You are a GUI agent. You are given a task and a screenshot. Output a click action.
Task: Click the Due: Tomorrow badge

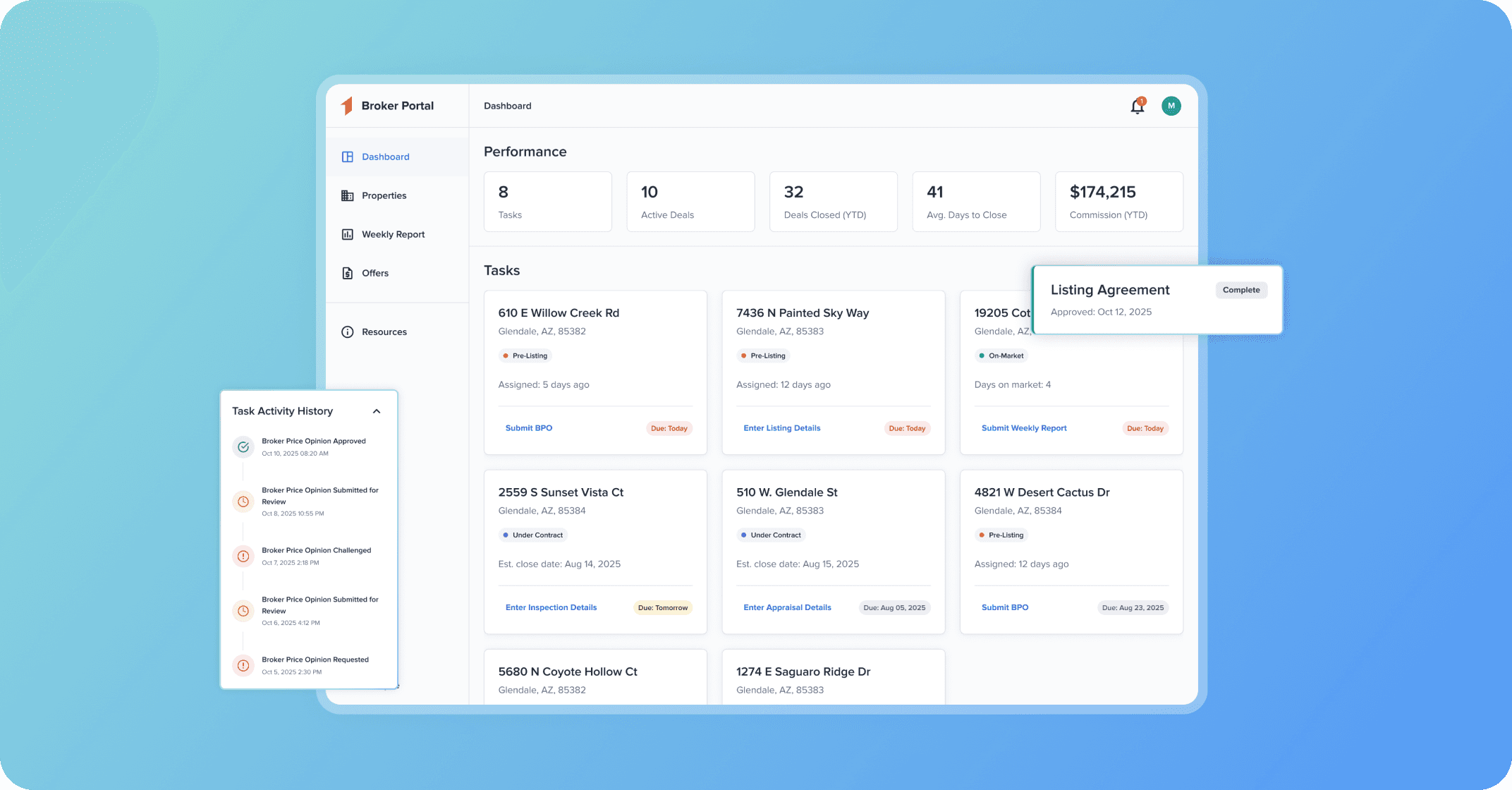point(662,607)
